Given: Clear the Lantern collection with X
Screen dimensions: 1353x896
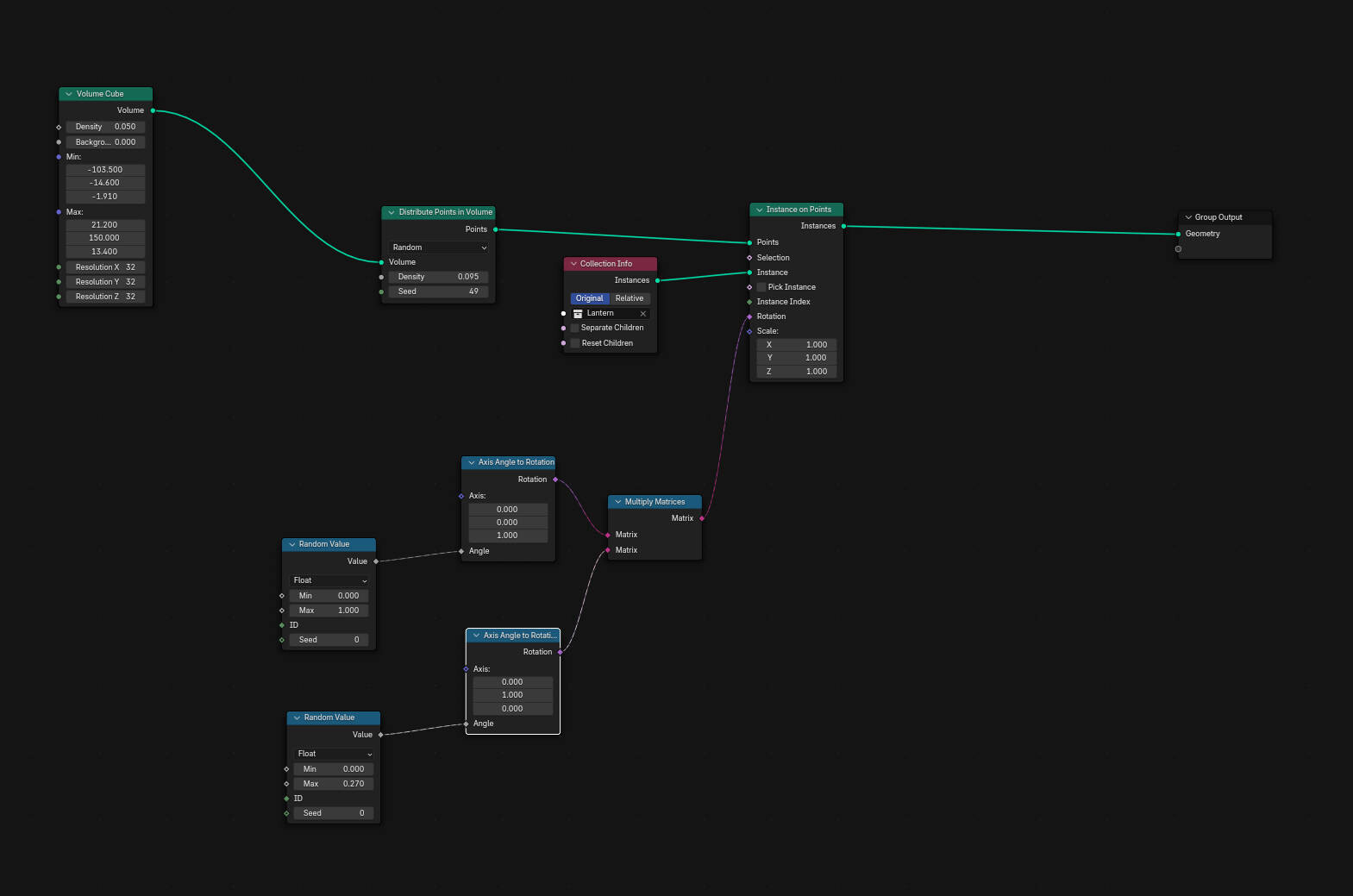Looking at the screenshot, I should click(x=643, y=314).
